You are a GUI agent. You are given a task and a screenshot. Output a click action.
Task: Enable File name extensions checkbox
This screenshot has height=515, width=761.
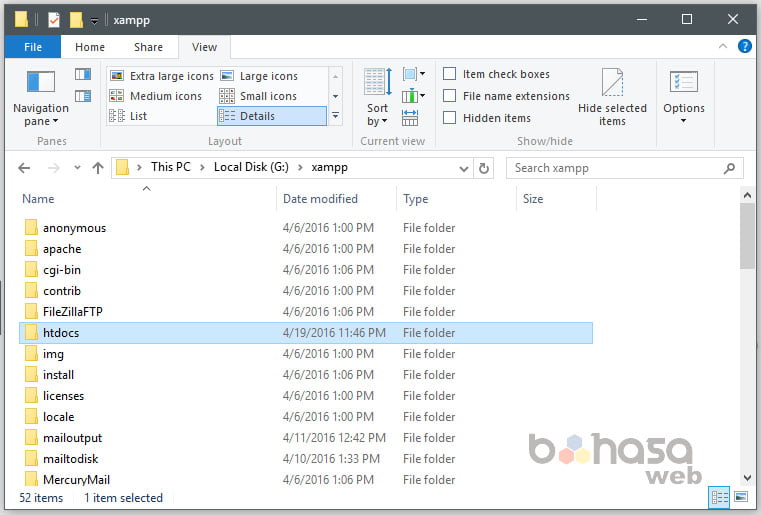click(x=450, y=96)
